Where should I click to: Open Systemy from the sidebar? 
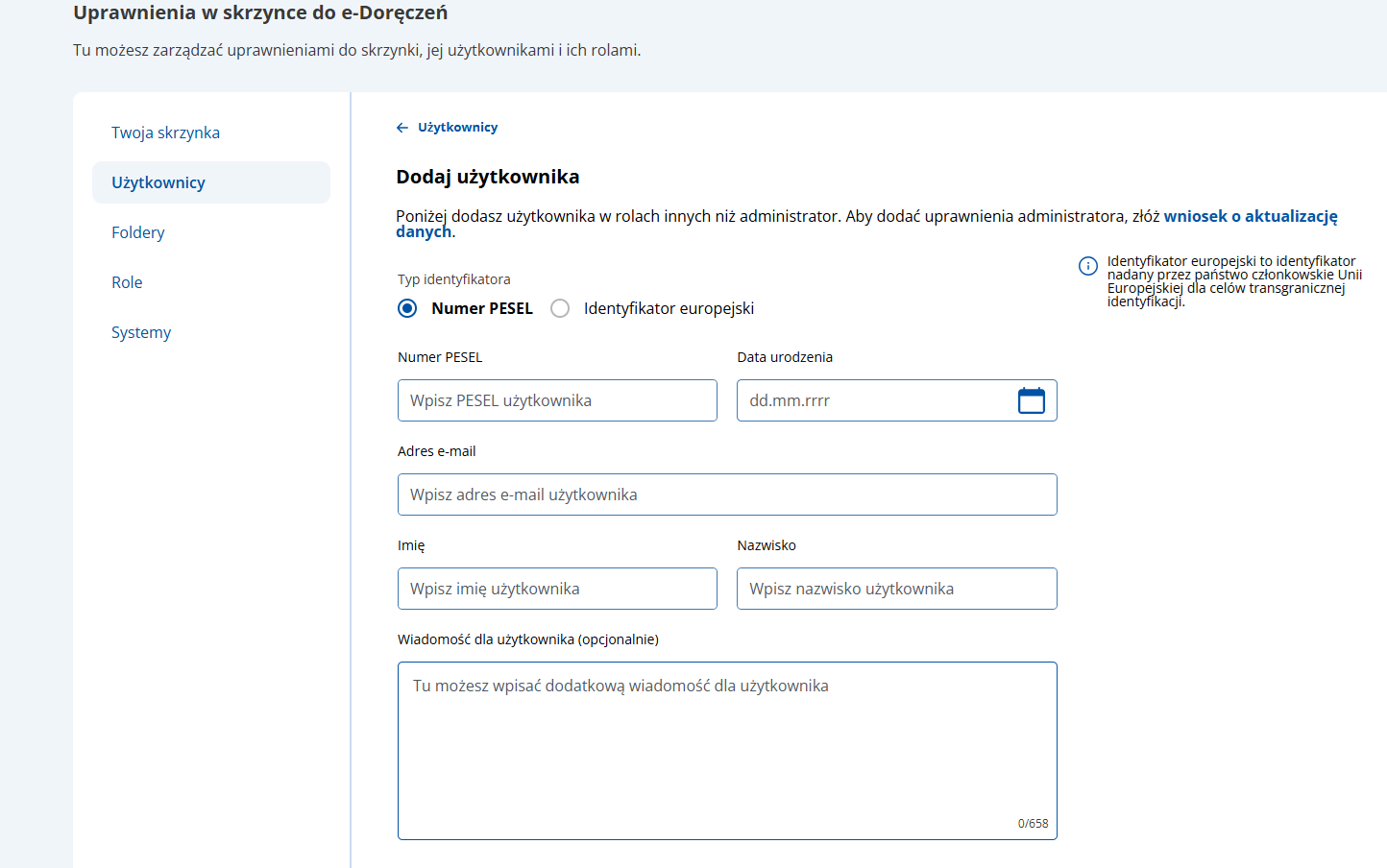141,332
